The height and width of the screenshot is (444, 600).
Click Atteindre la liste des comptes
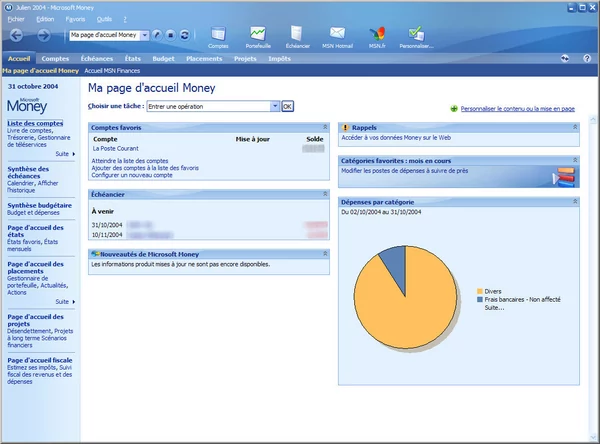[x=130, y=161]
